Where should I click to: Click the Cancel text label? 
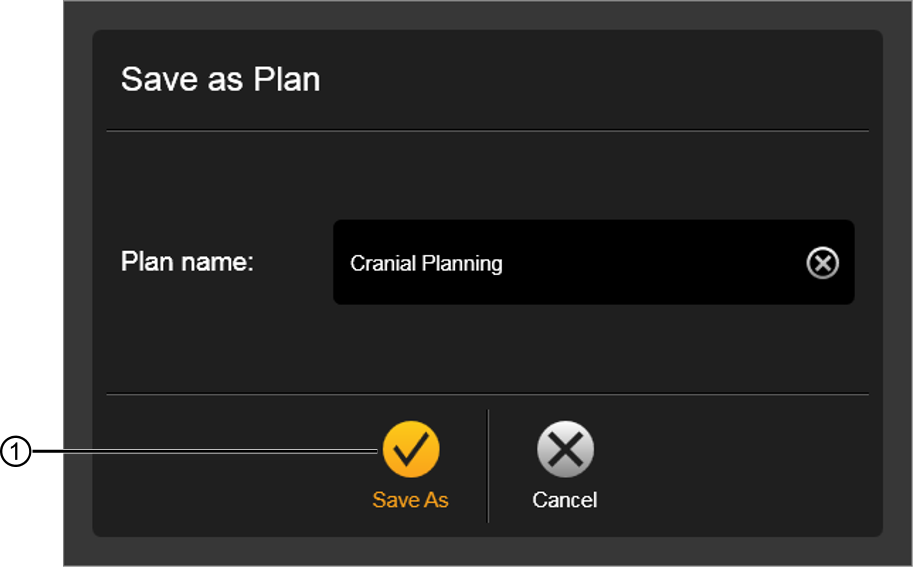tap(565, 500)
